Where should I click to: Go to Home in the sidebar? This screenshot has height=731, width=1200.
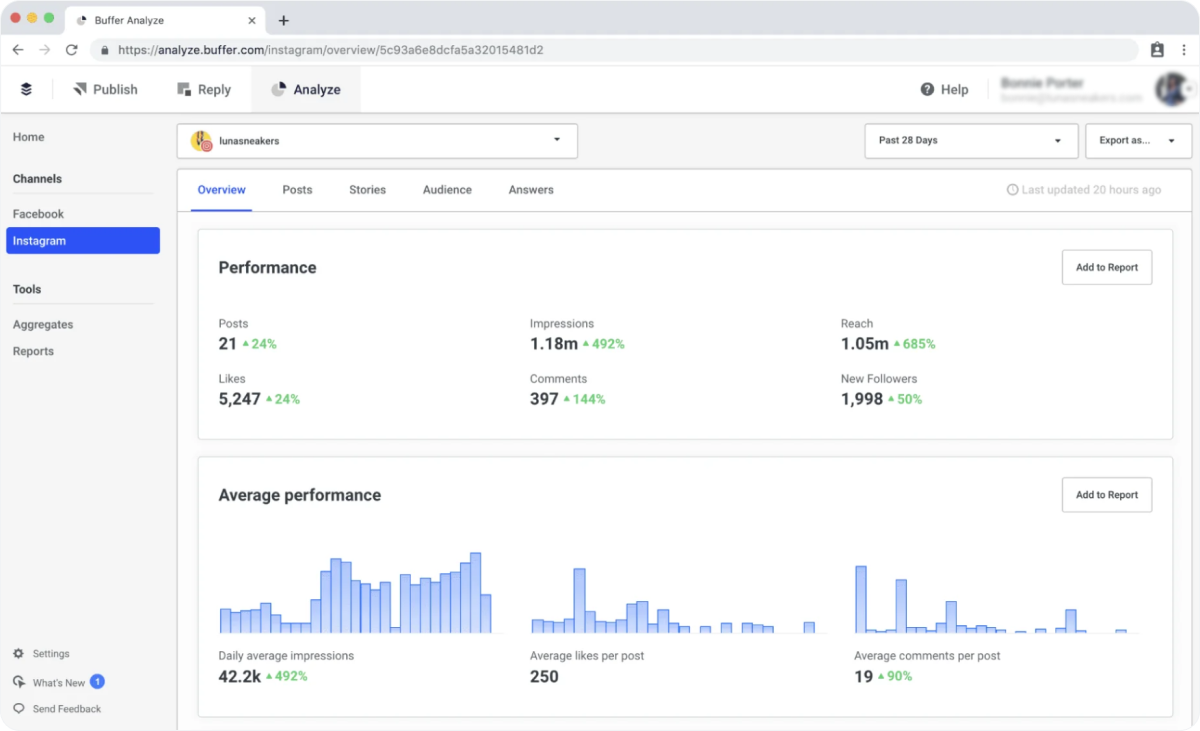click(x=29, y=137)
